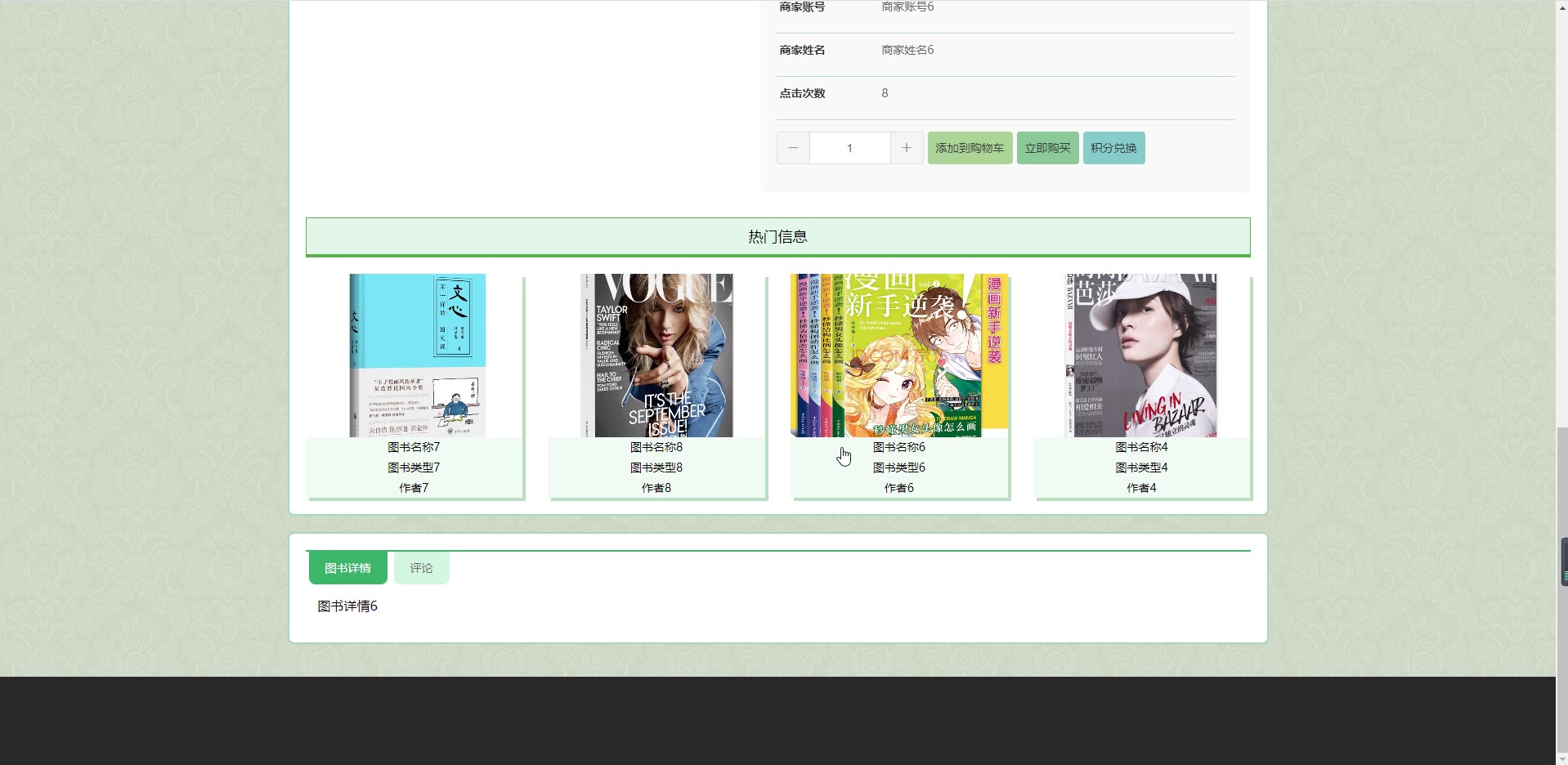Click the 图书名称7 title text
This screenshot has height=765, width=1568.
[414, 447]
